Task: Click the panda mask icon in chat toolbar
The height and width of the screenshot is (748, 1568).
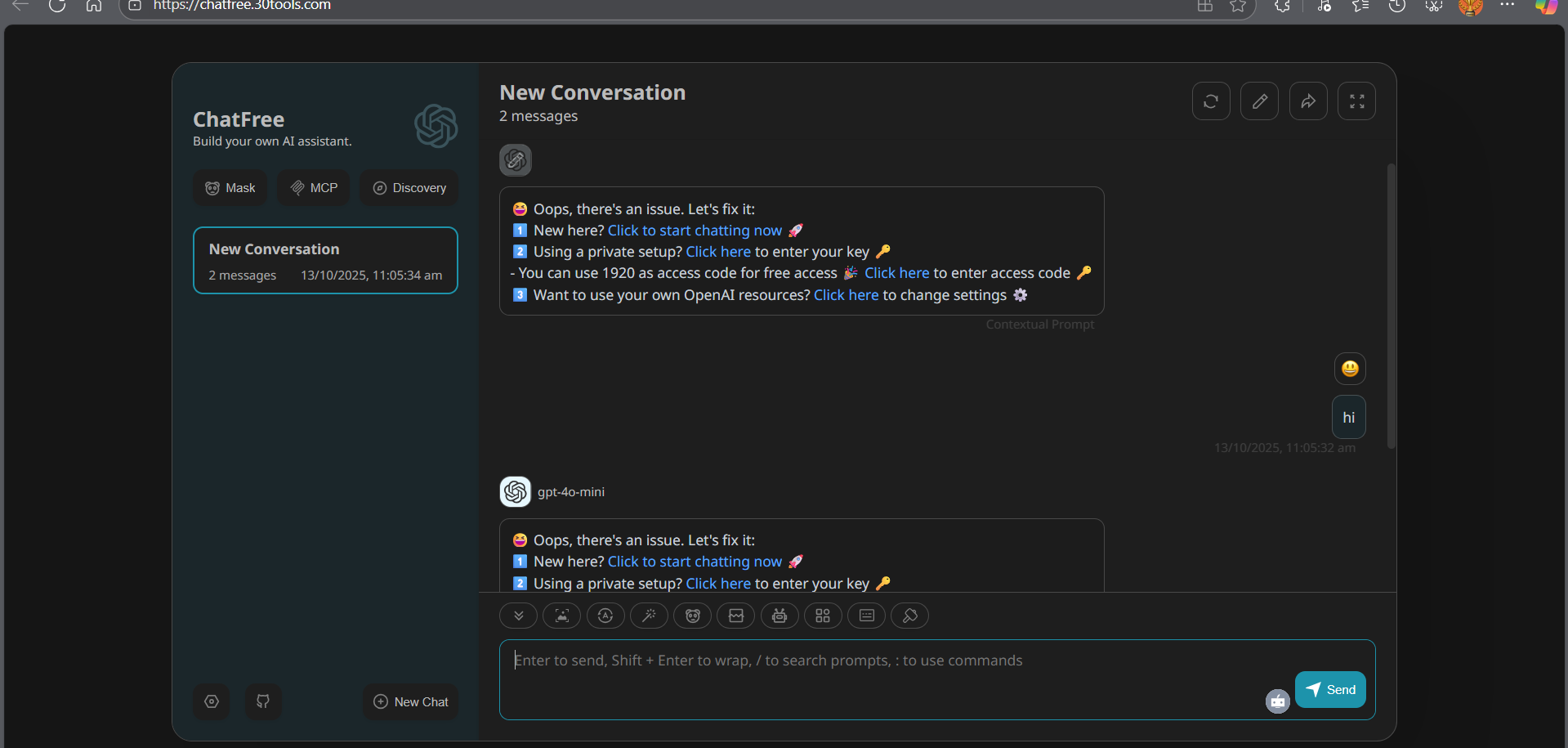Action: coord(693,616)
